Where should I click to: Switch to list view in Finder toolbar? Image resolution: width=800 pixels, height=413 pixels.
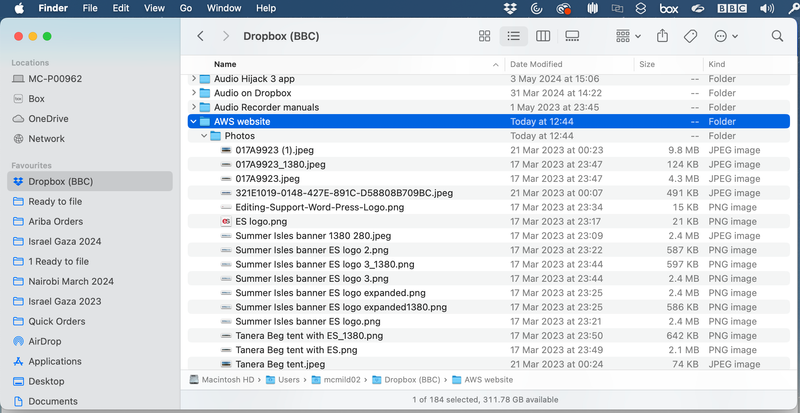[x=513, y=36]
